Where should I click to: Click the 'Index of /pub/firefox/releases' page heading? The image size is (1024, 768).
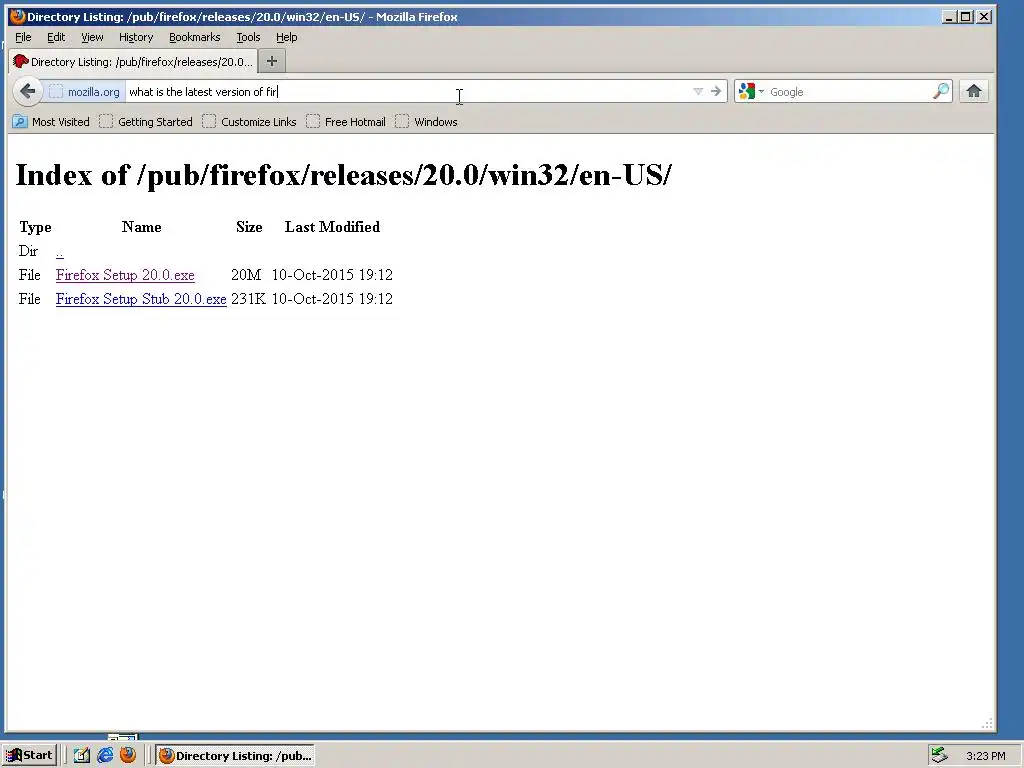click(343, 174)
